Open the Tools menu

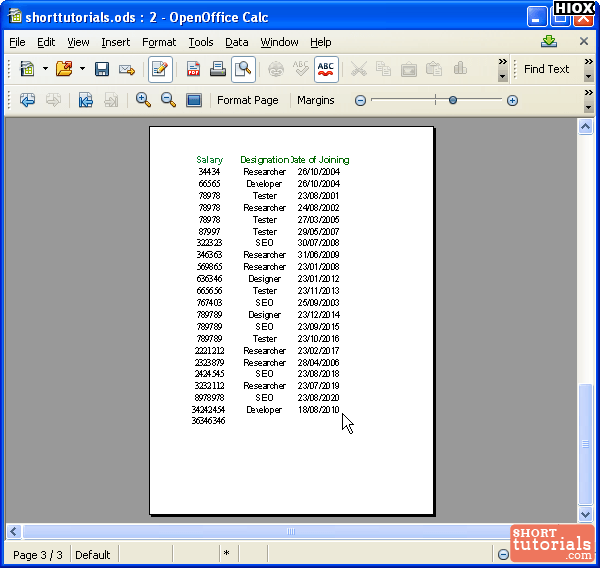[201, 42]
